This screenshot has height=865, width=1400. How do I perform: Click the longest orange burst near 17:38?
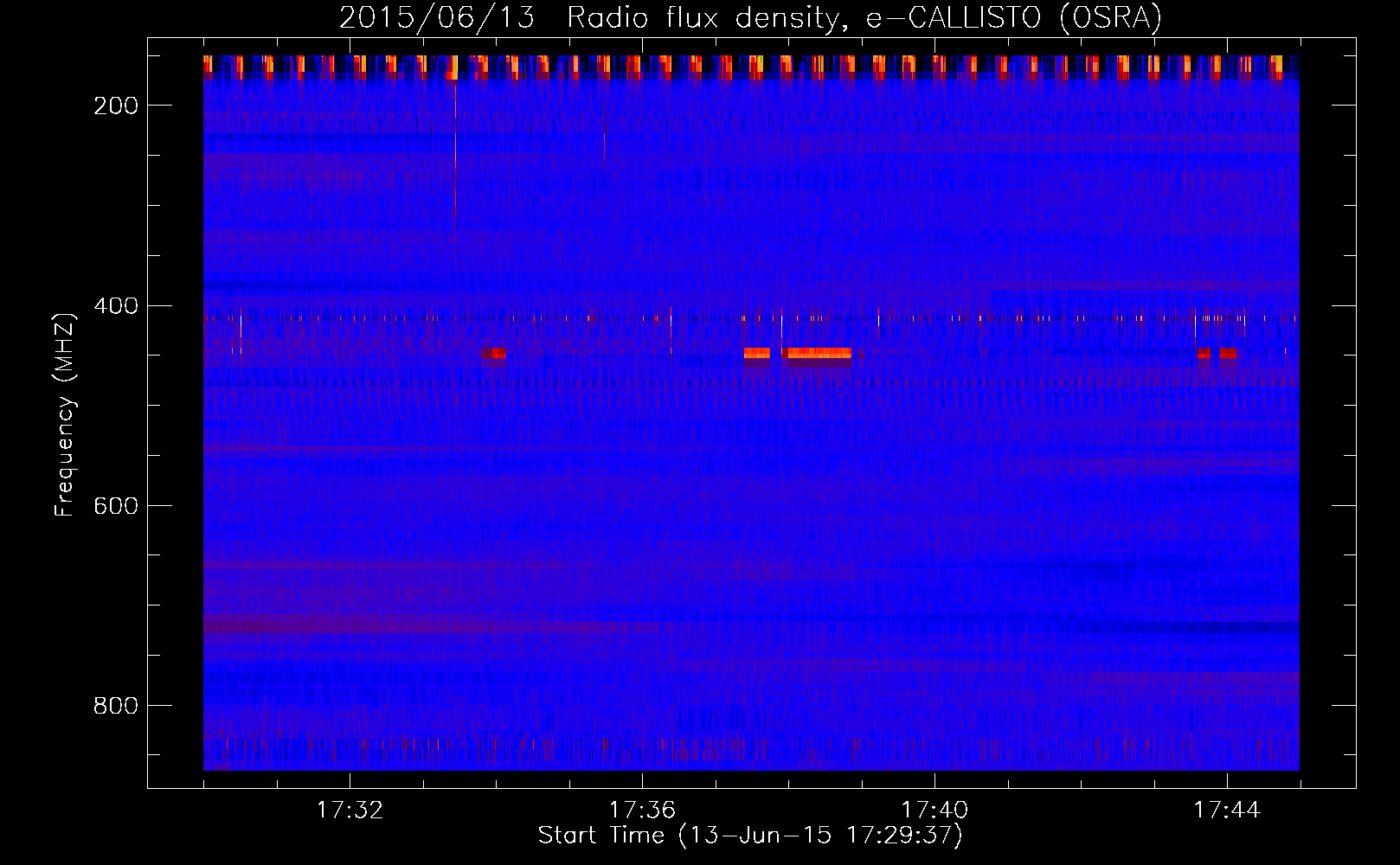point(819,353)
